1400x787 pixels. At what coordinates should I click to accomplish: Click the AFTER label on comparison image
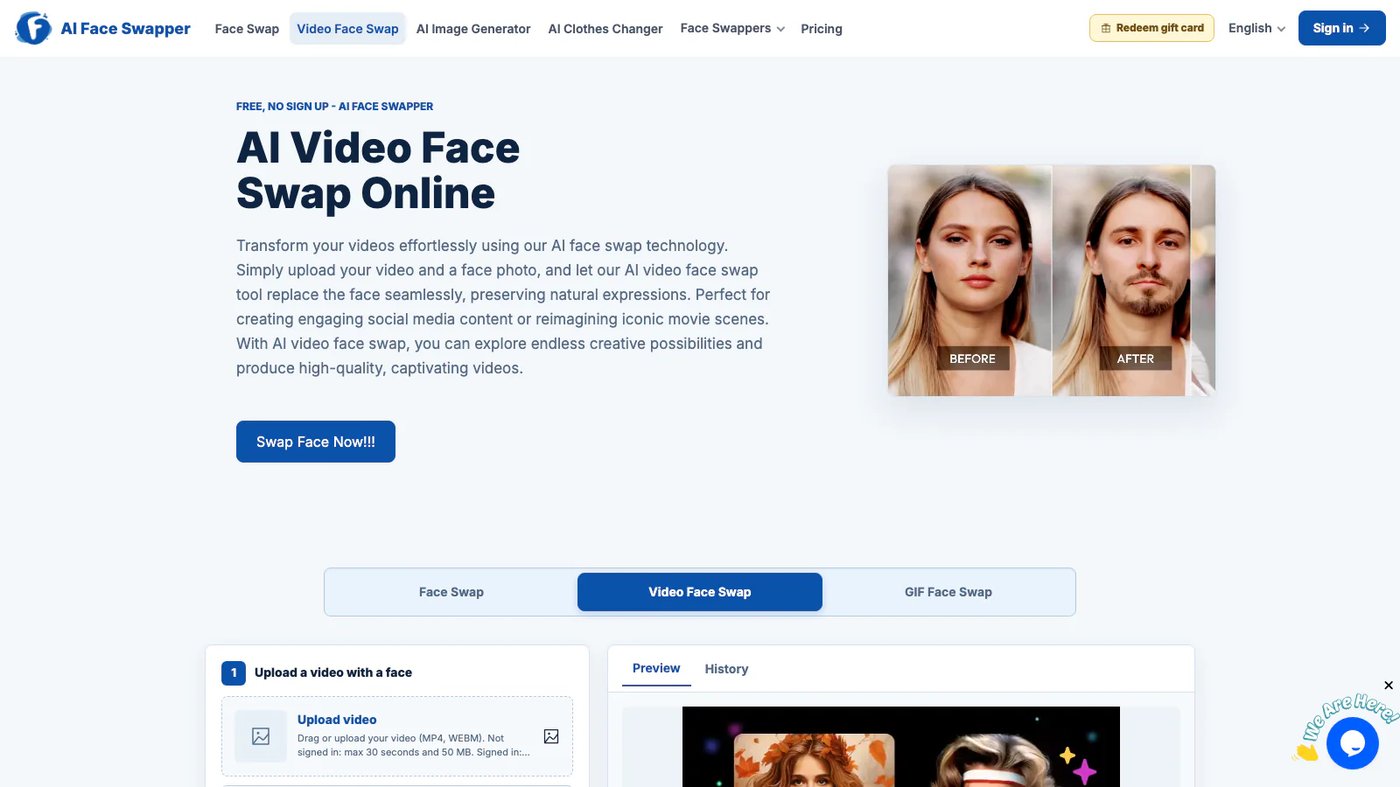point(1135,358)
